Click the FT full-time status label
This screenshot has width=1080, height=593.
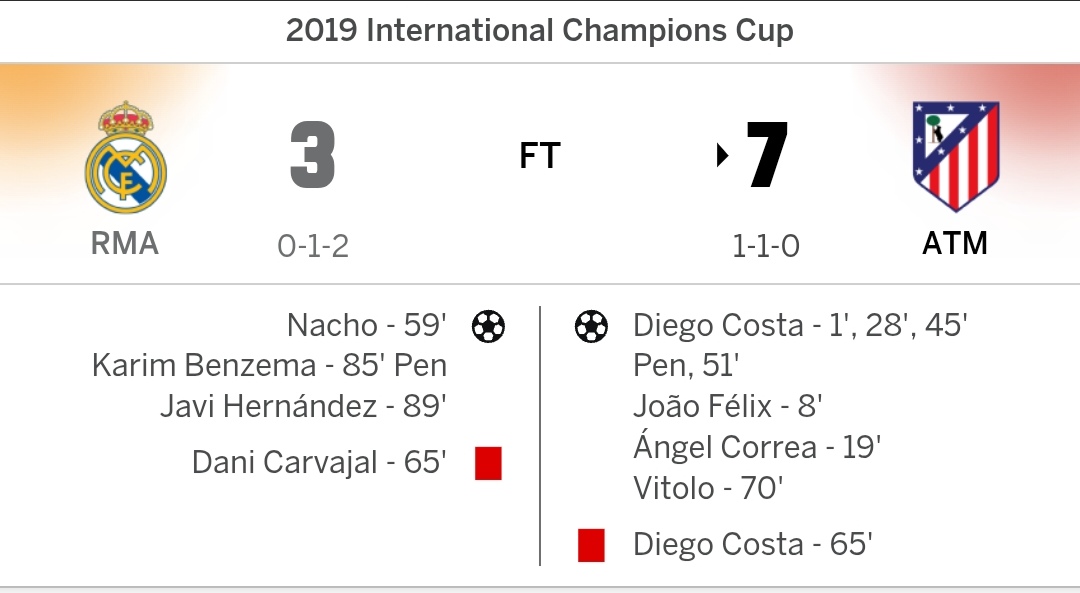540,156
